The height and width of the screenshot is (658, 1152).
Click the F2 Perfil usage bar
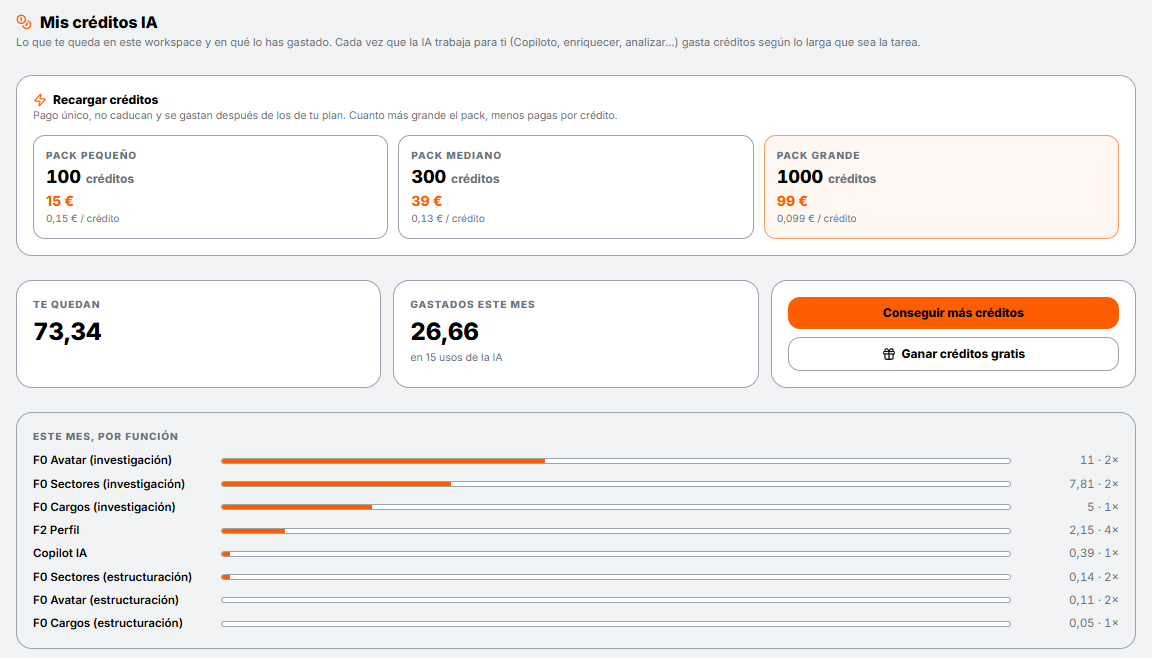click(616, 530)
